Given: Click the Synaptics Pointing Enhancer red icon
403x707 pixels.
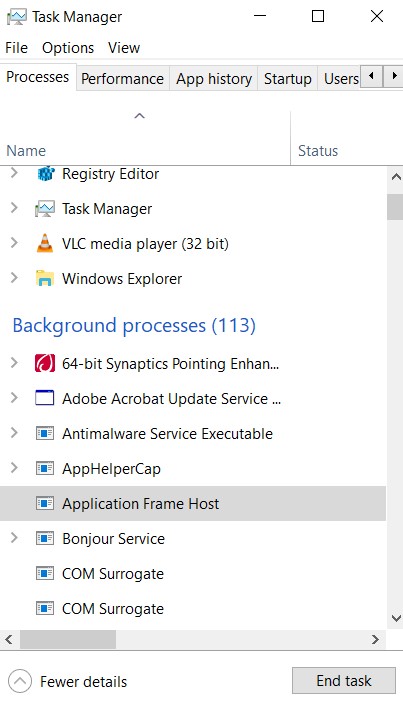Looking at the screenshot, I should tap(45, 363).
